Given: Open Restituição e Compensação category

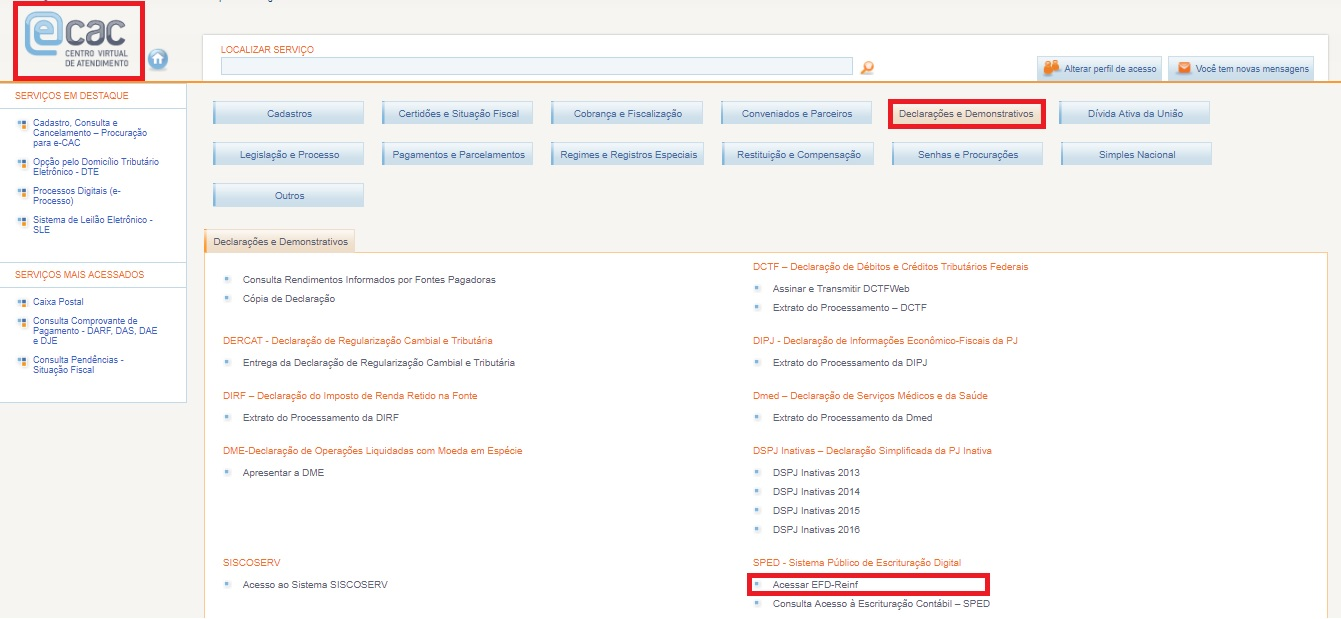Looking at the screenshot, I should coord(797,155).
